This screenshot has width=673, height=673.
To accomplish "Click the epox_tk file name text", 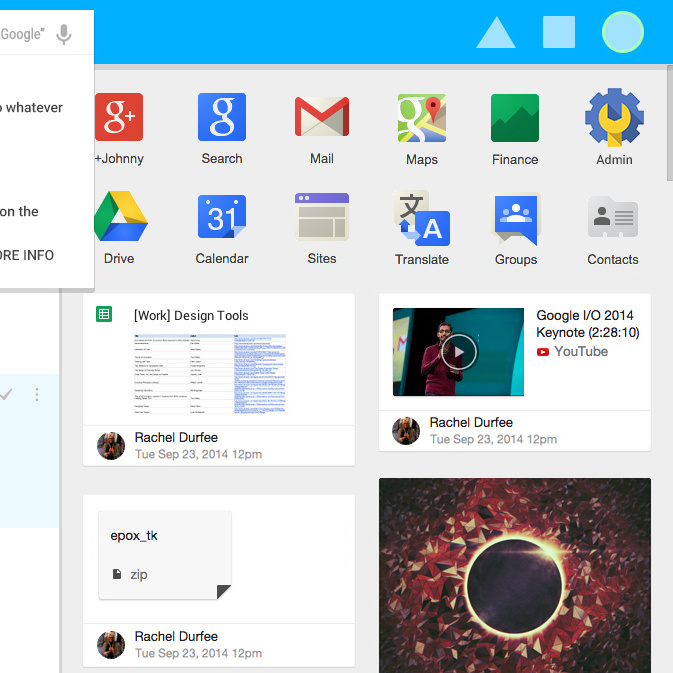I will coord(134,535).
